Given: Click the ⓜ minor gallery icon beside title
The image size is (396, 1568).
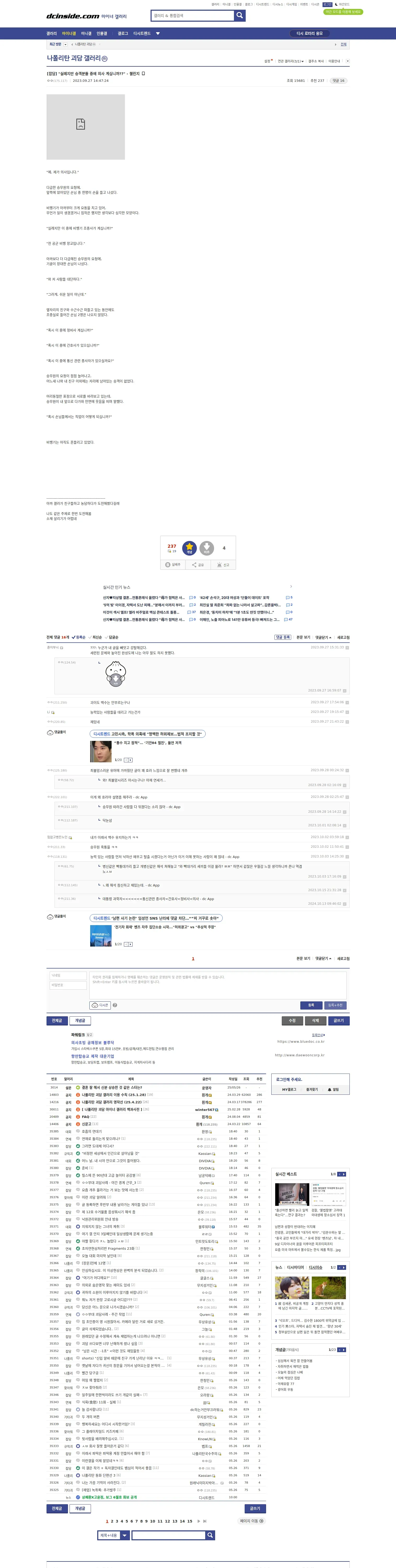Looking at the screenshot, I should pyautogui.click(x=104, y=59).
